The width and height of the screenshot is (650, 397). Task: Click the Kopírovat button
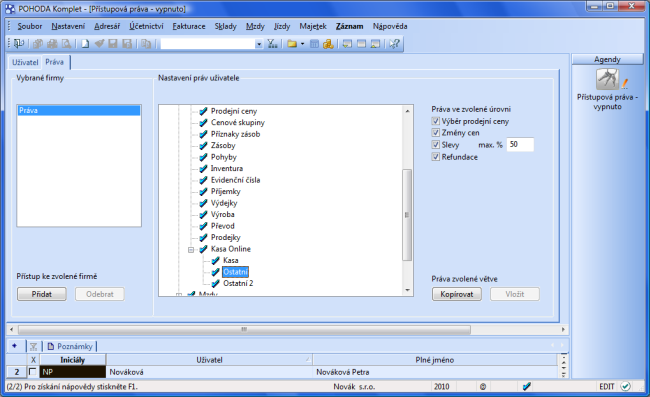[457, 294]
